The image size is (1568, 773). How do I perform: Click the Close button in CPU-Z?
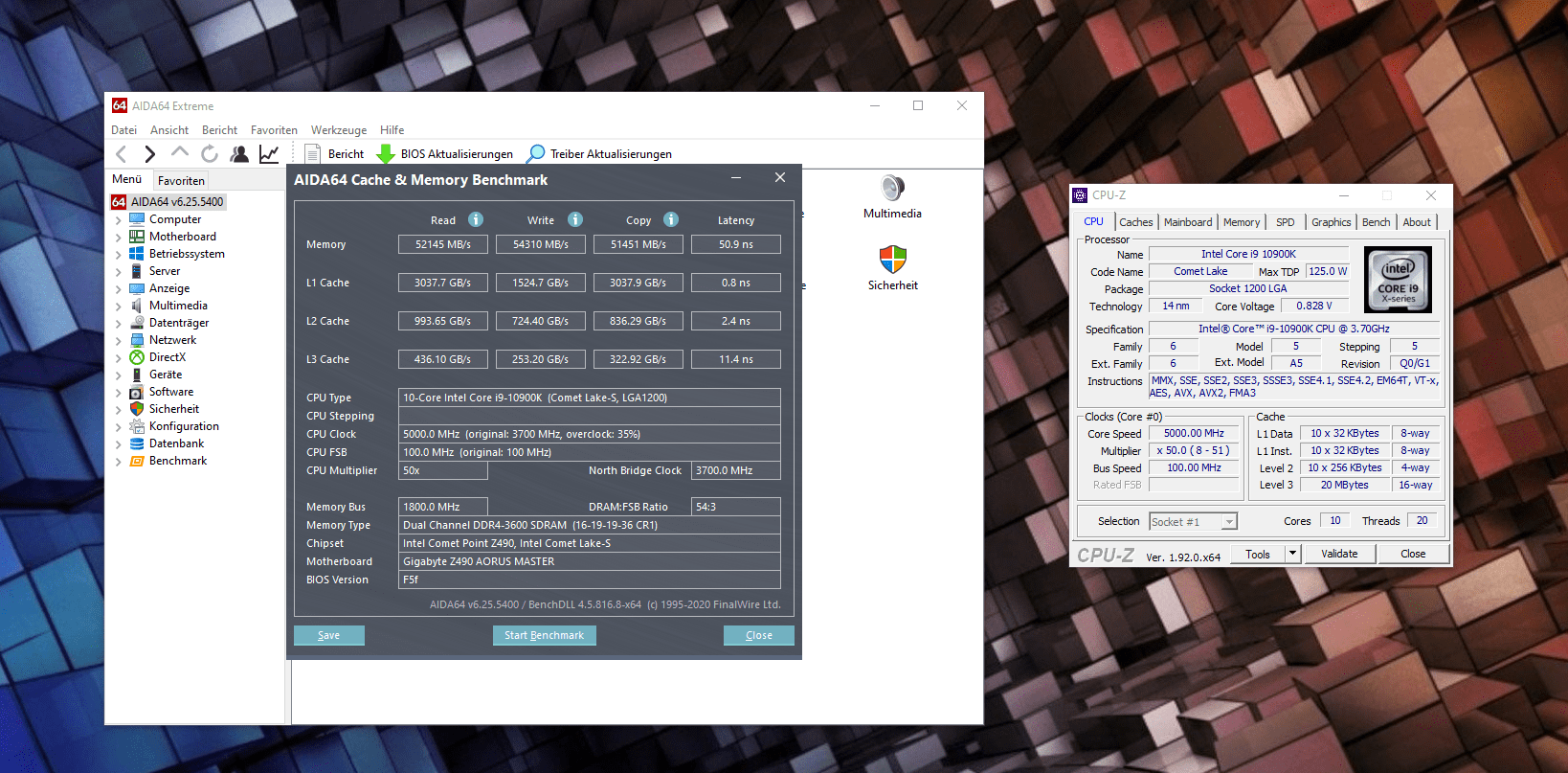pos(1413,554)
